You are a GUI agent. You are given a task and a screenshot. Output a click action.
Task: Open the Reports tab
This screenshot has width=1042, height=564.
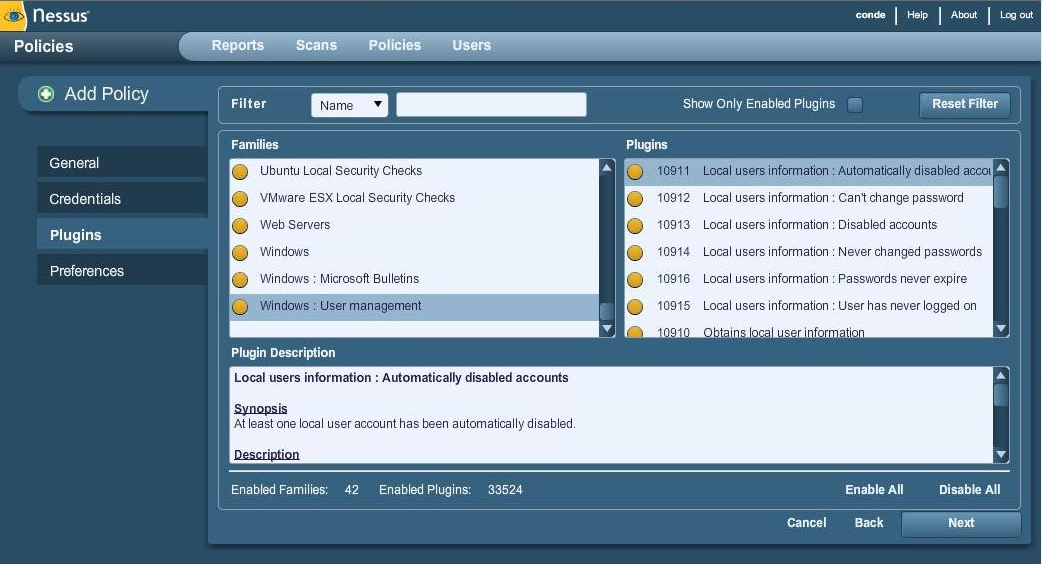[238, 45]
